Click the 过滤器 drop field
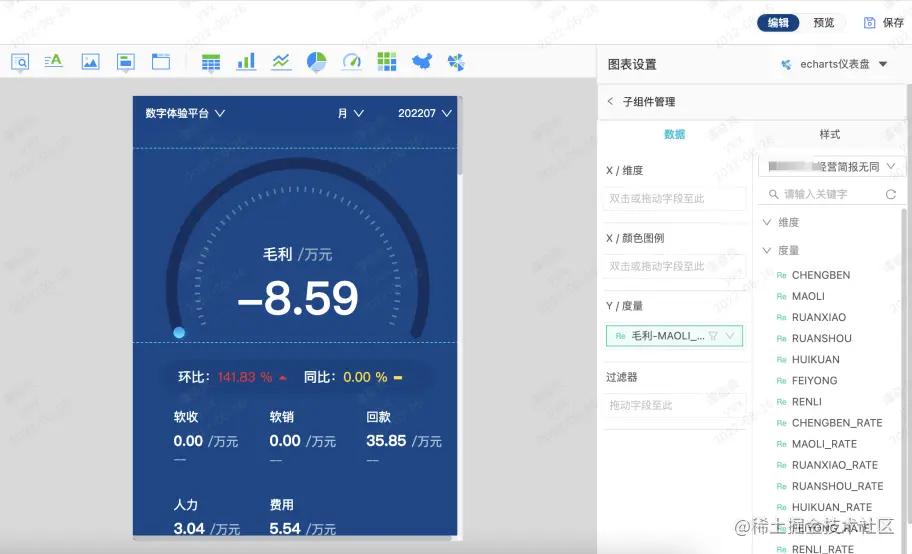Image resolution: width=912 pixels, height=554 pixels. coord(675,405)
